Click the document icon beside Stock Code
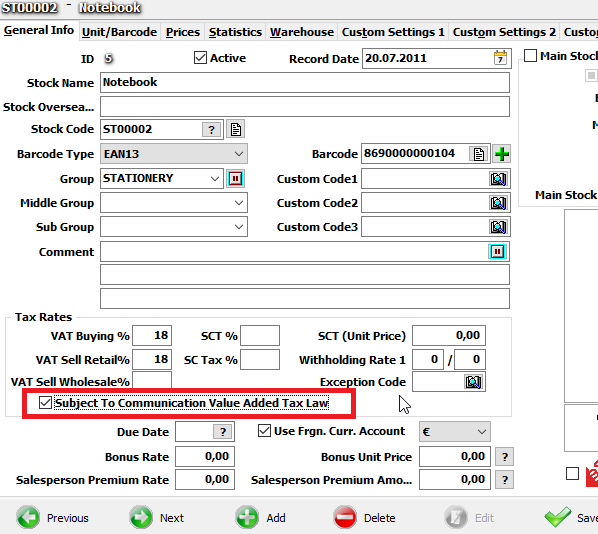Viewport: 598px width, 534px height. [x=236, y=129]
